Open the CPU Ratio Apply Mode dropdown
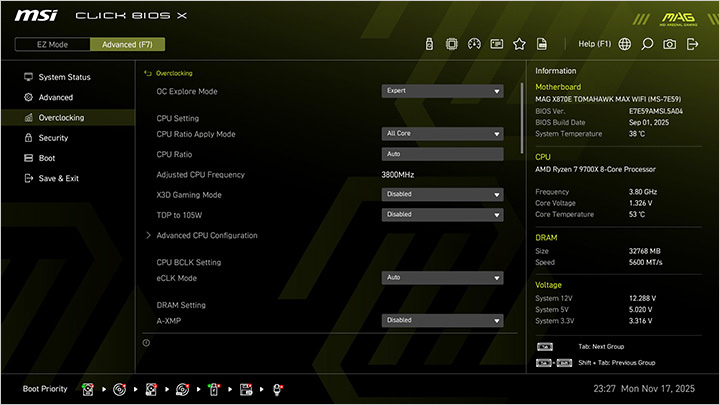Viewport: 720px width, 405px height. pyautogui.click(x=442, y=134)
